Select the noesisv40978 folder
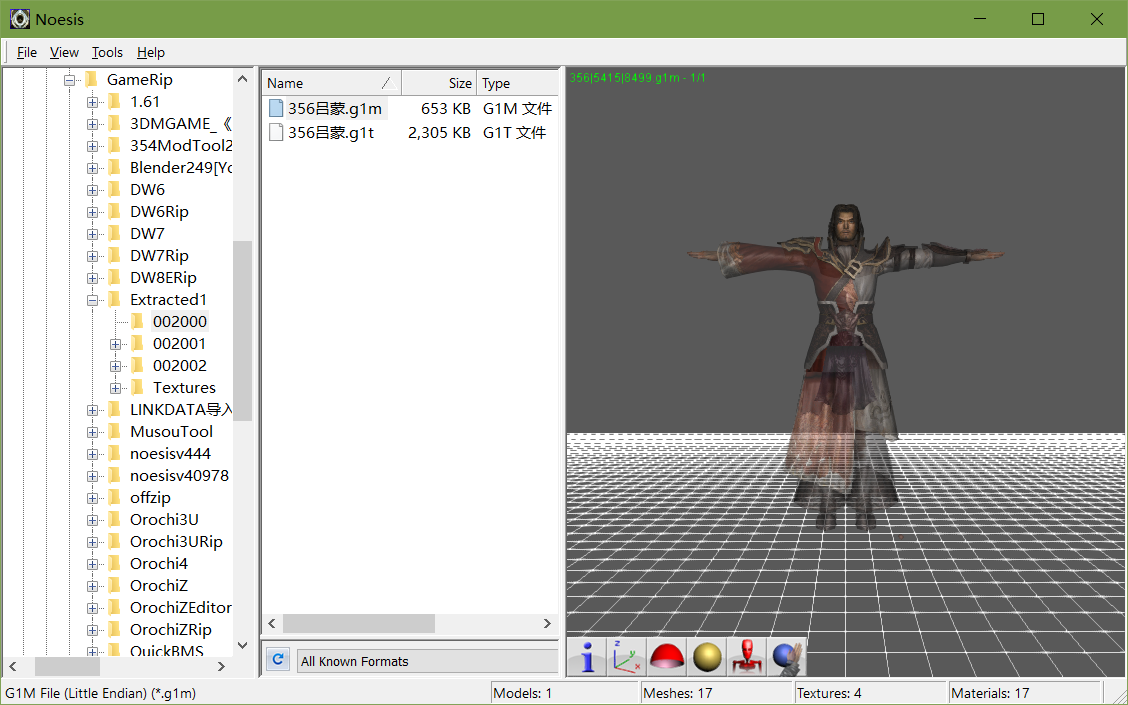Screen dimensions: 1128x705 (179, 476)
